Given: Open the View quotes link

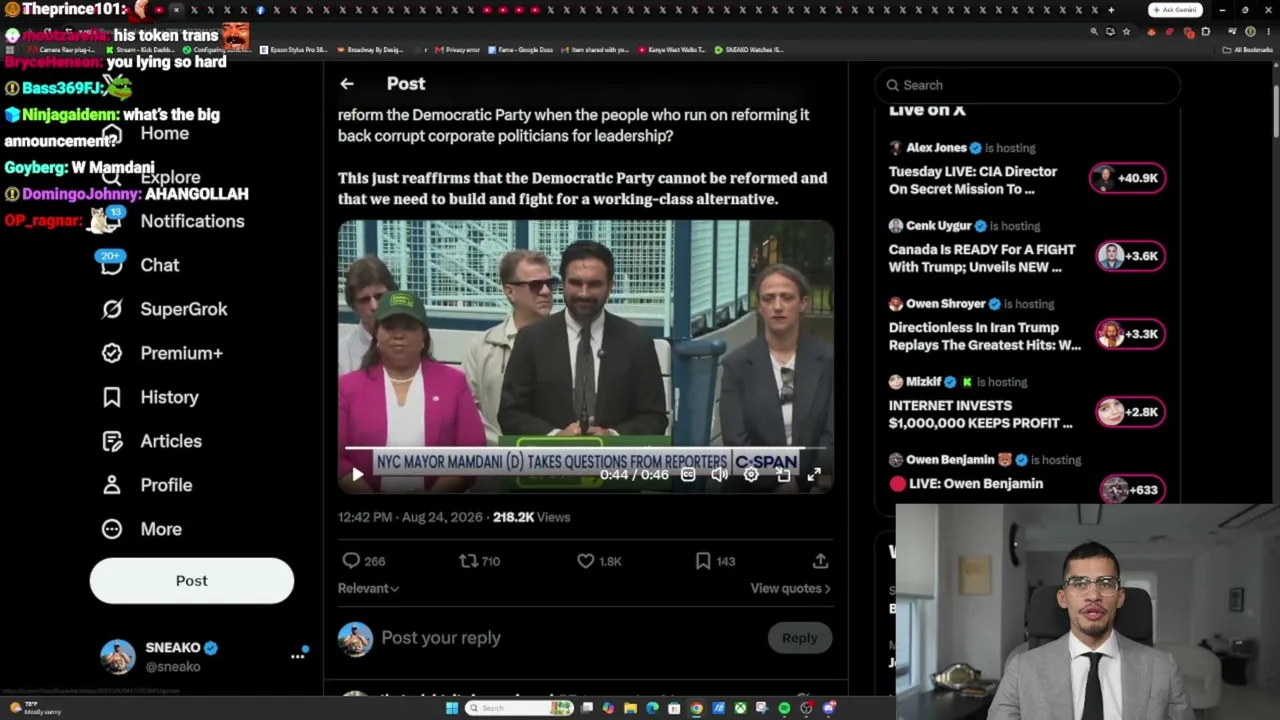Looking at the screenshot, I should (790, 588).
